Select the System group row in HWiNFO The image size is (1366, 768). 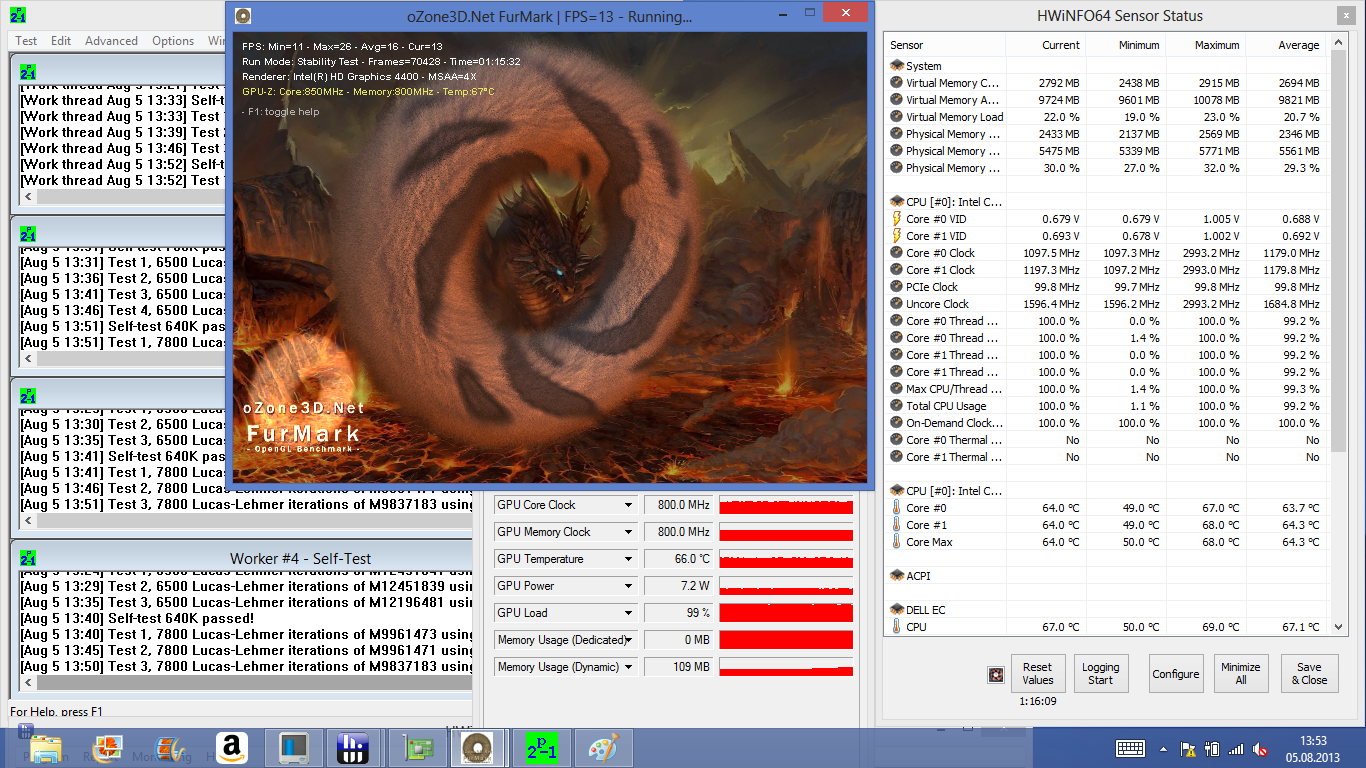[1107, 66]
